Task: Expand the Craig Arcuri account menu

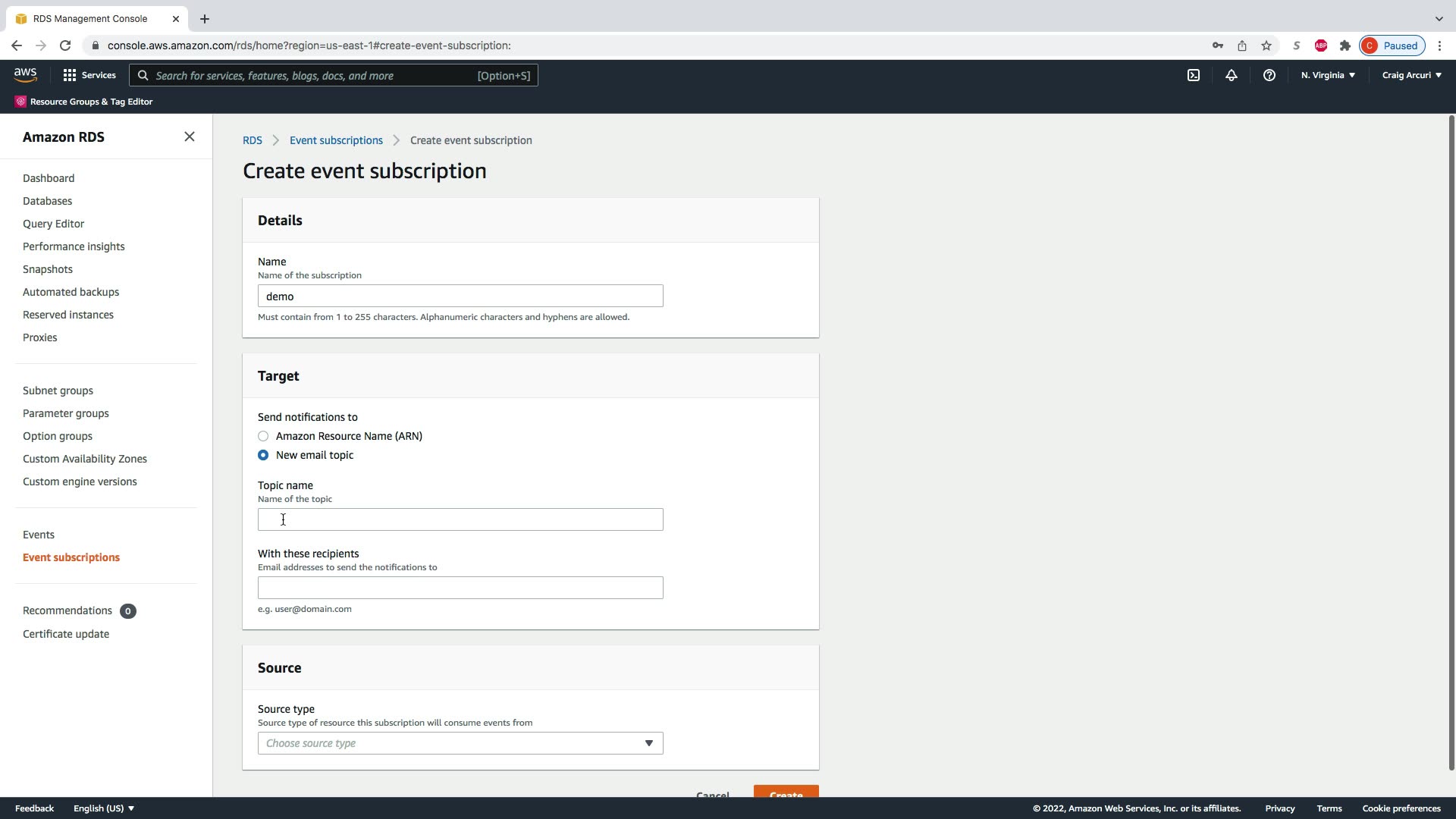Action: point(1411,75)
